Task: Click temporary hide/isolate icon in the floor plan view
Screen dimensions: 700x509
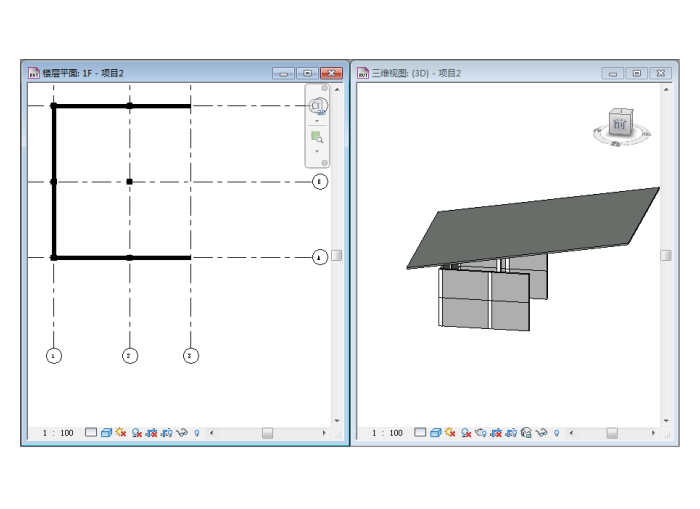Action: (182, 433)
